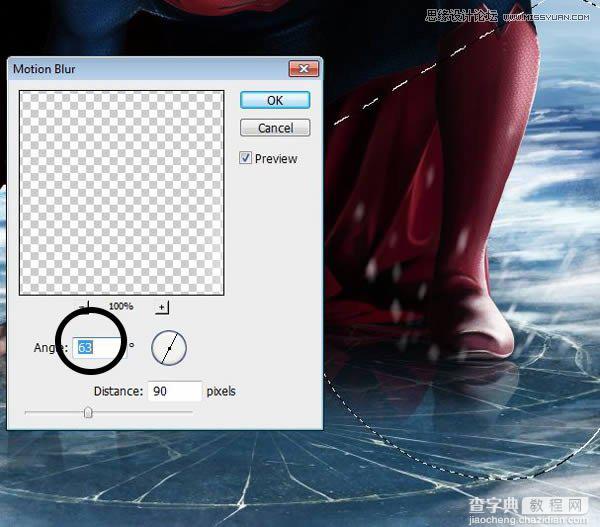Screen dimensions: 600x527
Task: Zoom out preview with minus button
Action: pyautogui.click(x=83, y=307)
